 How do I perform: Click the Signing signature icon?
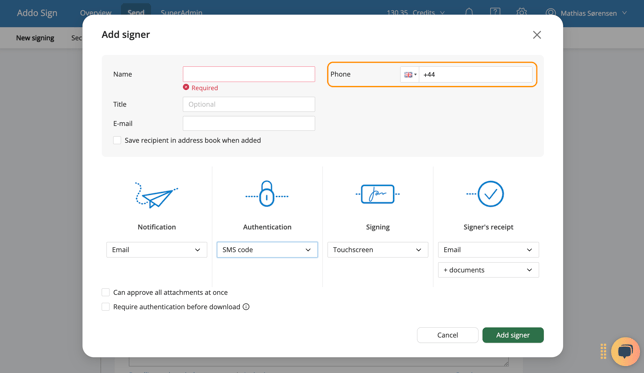click(x=377, y=194)
